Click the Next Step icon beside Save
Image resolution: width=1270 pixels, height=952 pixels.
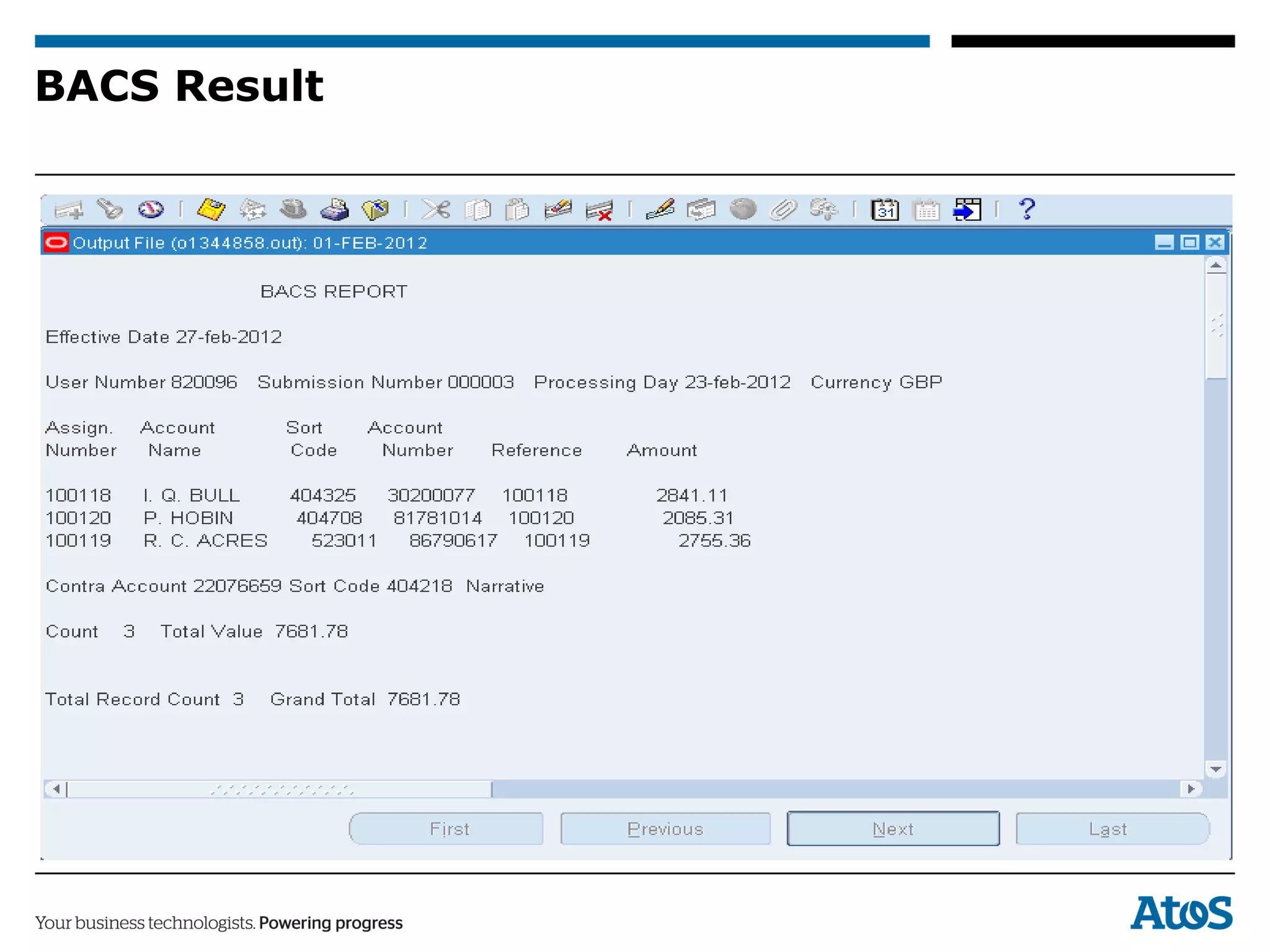252,209
